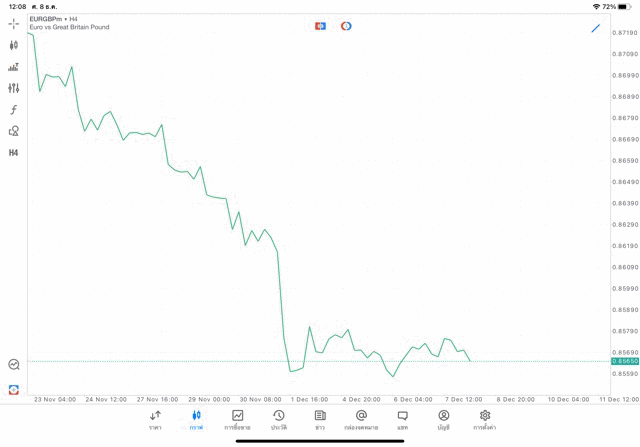This screenshot has height=447, width=640.
Task: Open the drawing objects shapes tool
Action: (13, 131)
